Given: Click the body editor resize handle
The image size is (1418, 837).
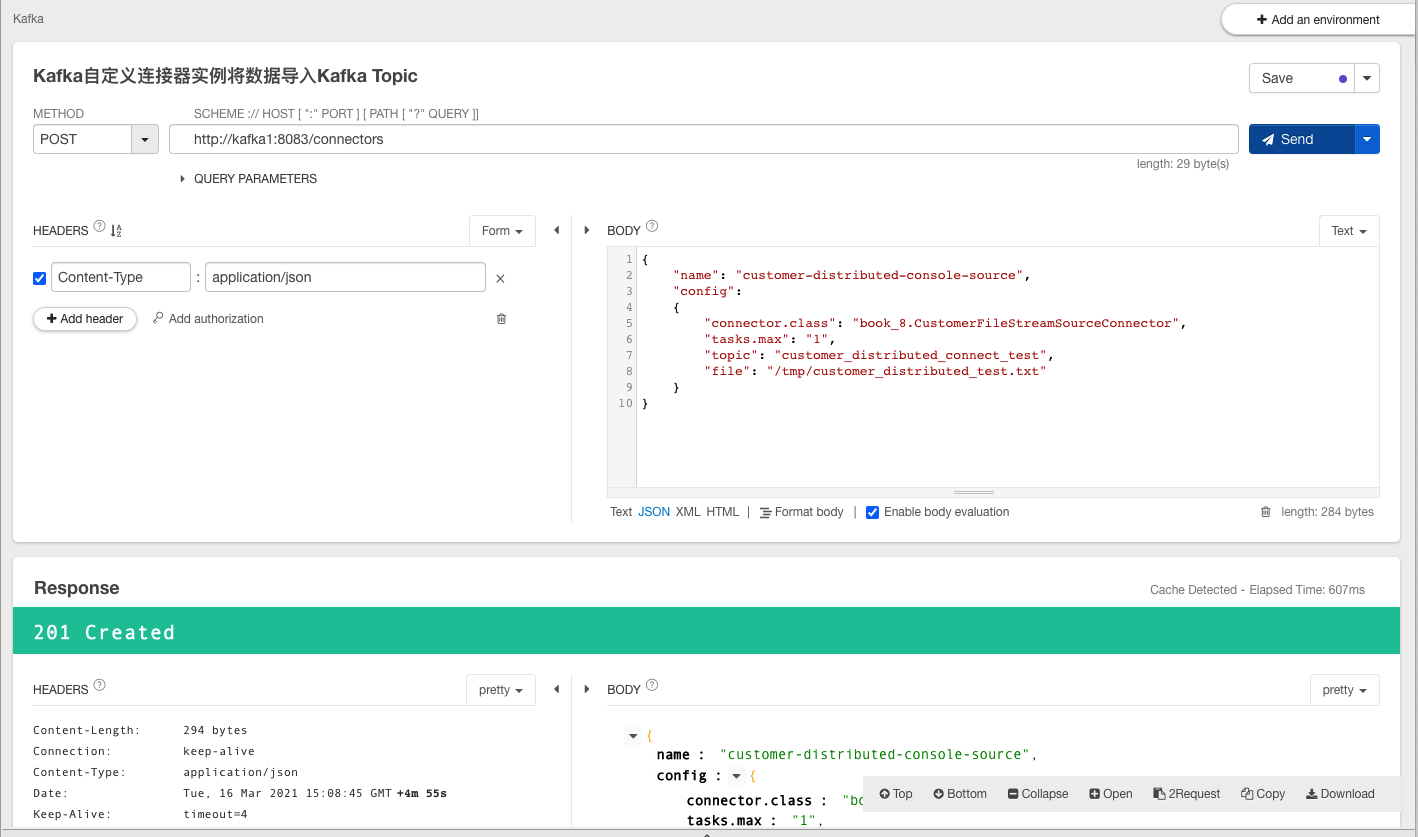Looking at the screenshot, I should coord(974,493).
